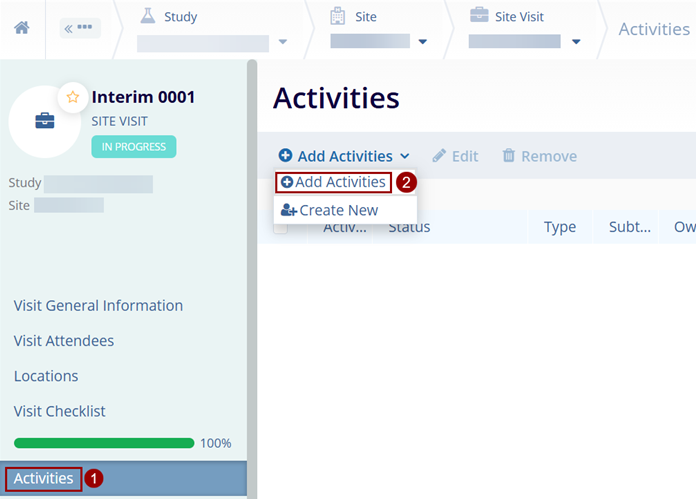This screenshot has width=696, height=499.
Task: Click the Home icon in breadcrumb
Action: click(21, 28)
